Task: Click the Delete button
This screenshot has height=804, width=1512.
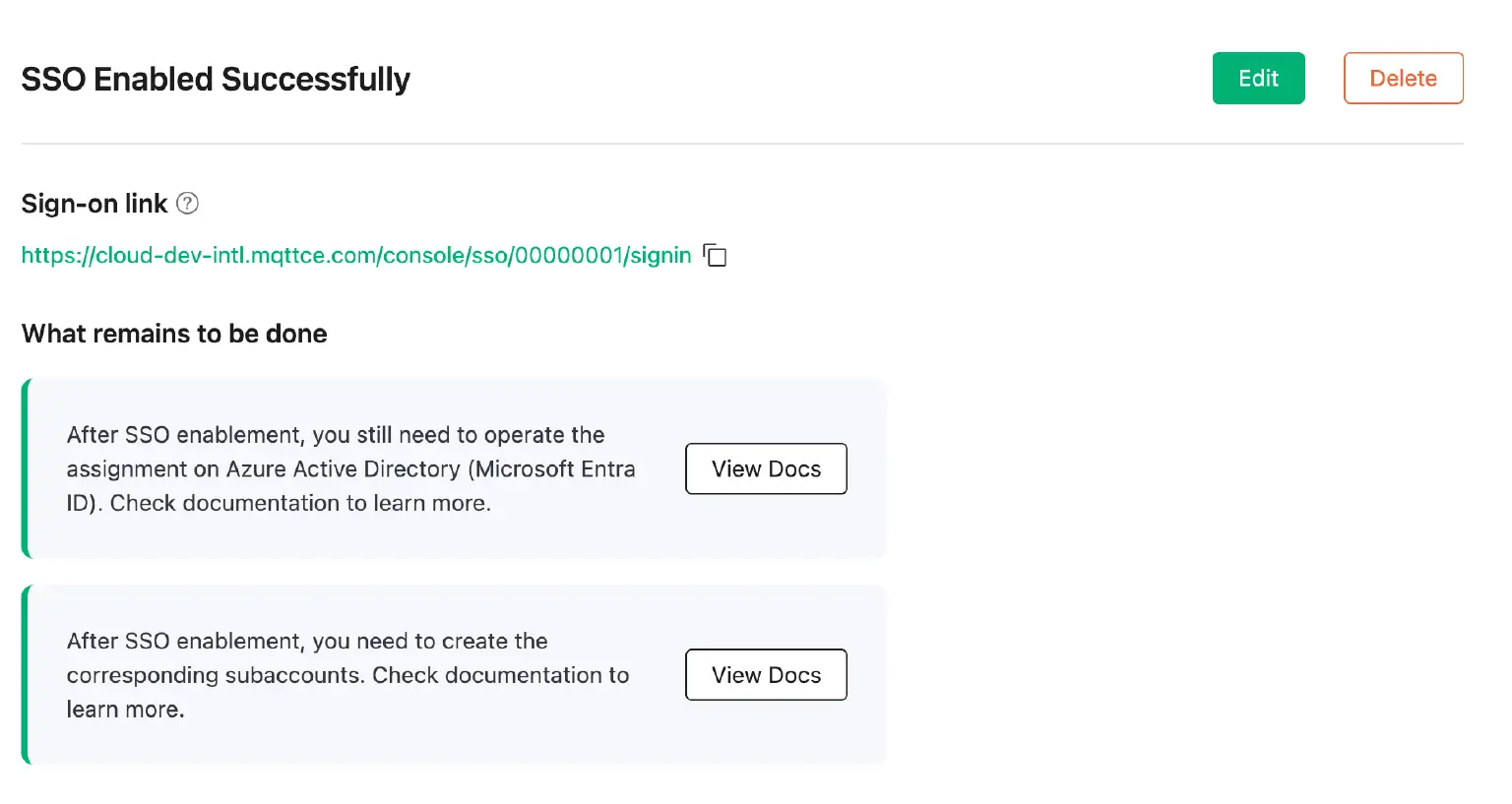Action: coord(1403,78)
